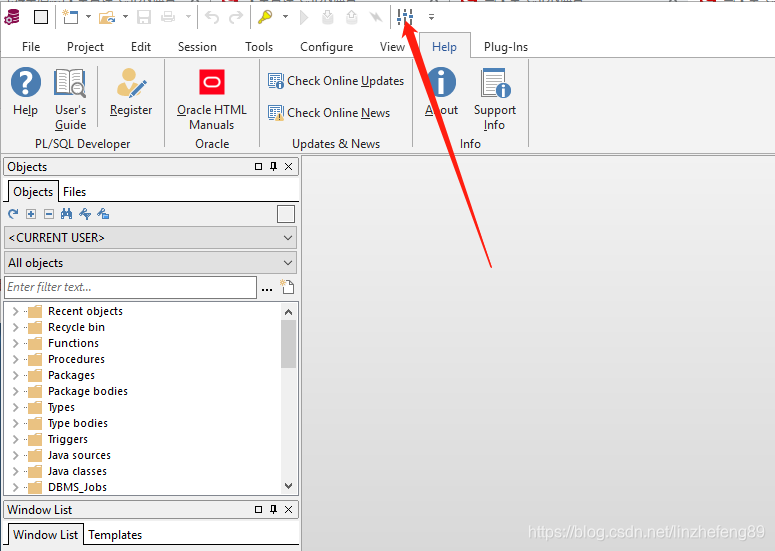Click Check Online Updates

point(336,81)
